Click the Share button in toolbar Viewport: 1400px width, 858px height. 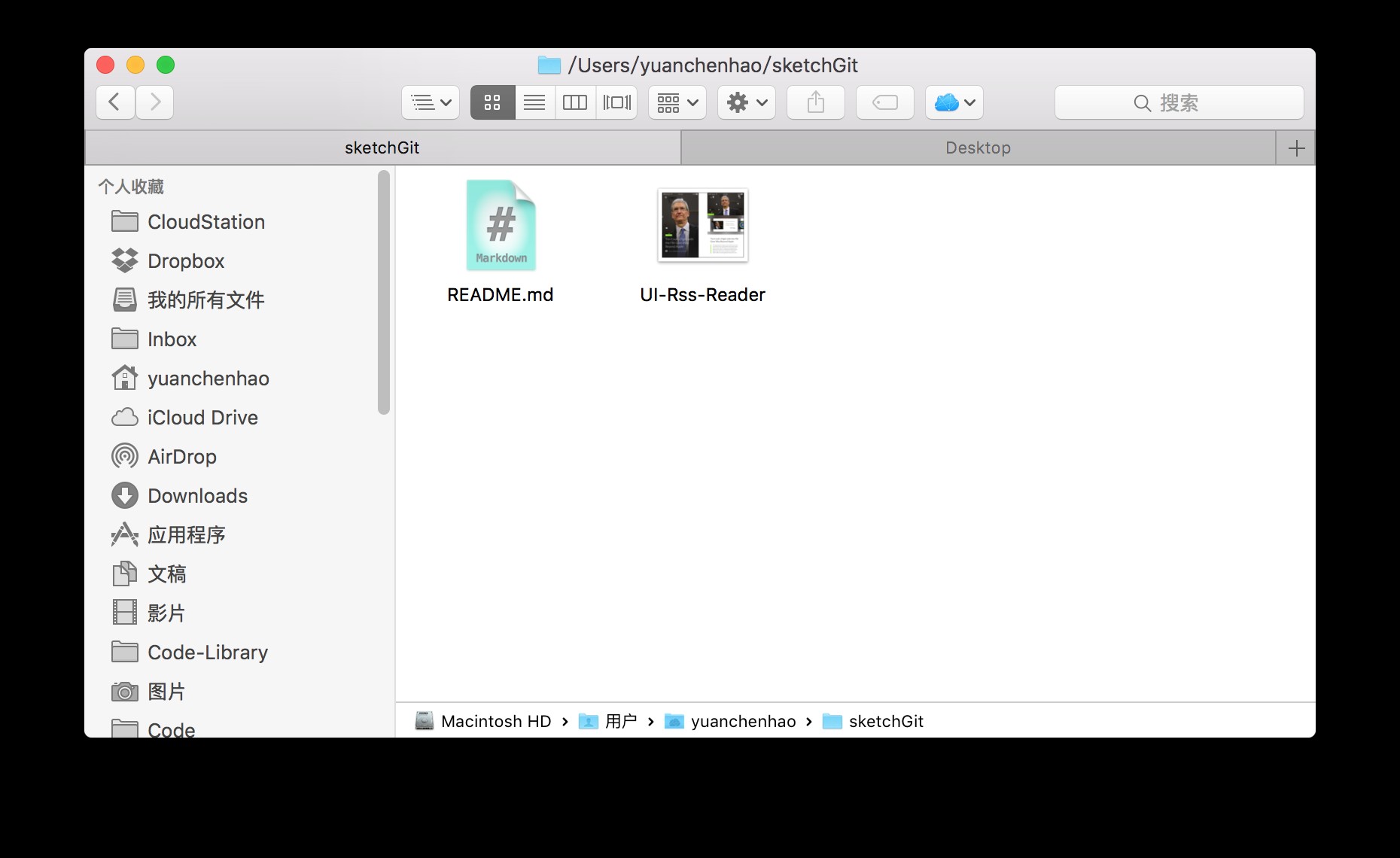tap(816, 102)
